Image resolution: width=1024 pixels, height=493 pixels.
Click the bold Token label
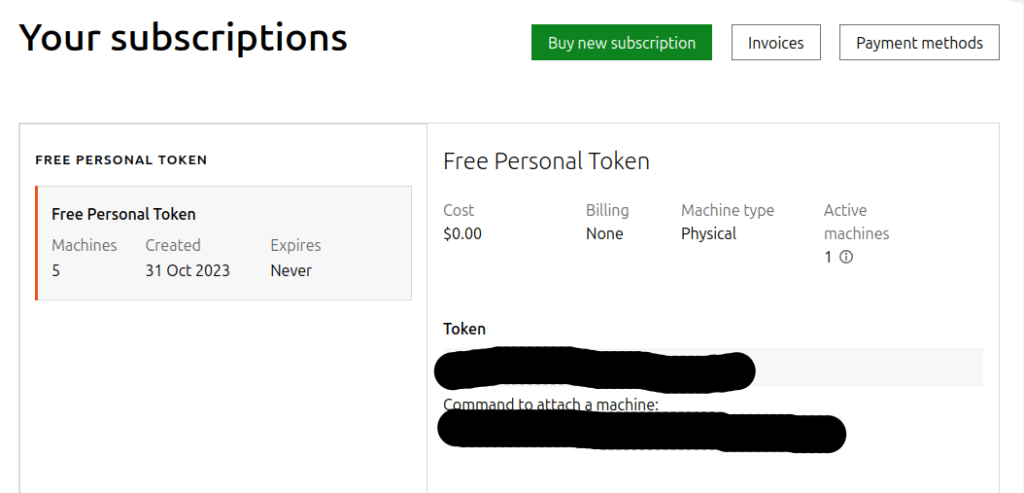coord(464,328)
